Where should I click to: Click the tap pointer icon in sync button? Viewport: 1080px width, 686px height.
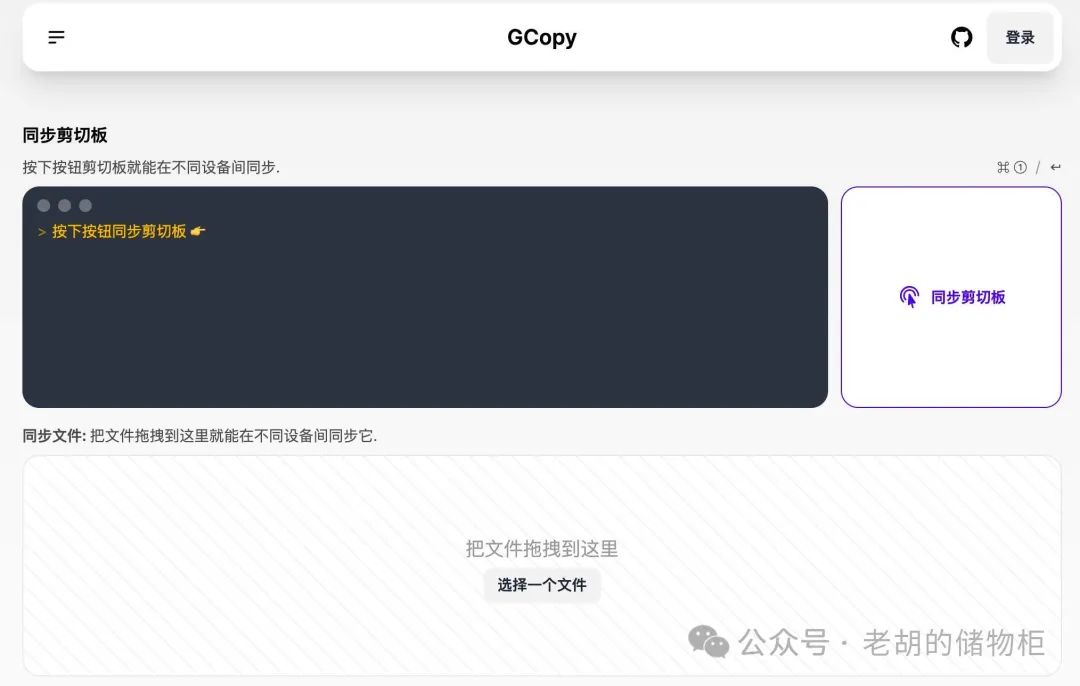pos(909,297)
